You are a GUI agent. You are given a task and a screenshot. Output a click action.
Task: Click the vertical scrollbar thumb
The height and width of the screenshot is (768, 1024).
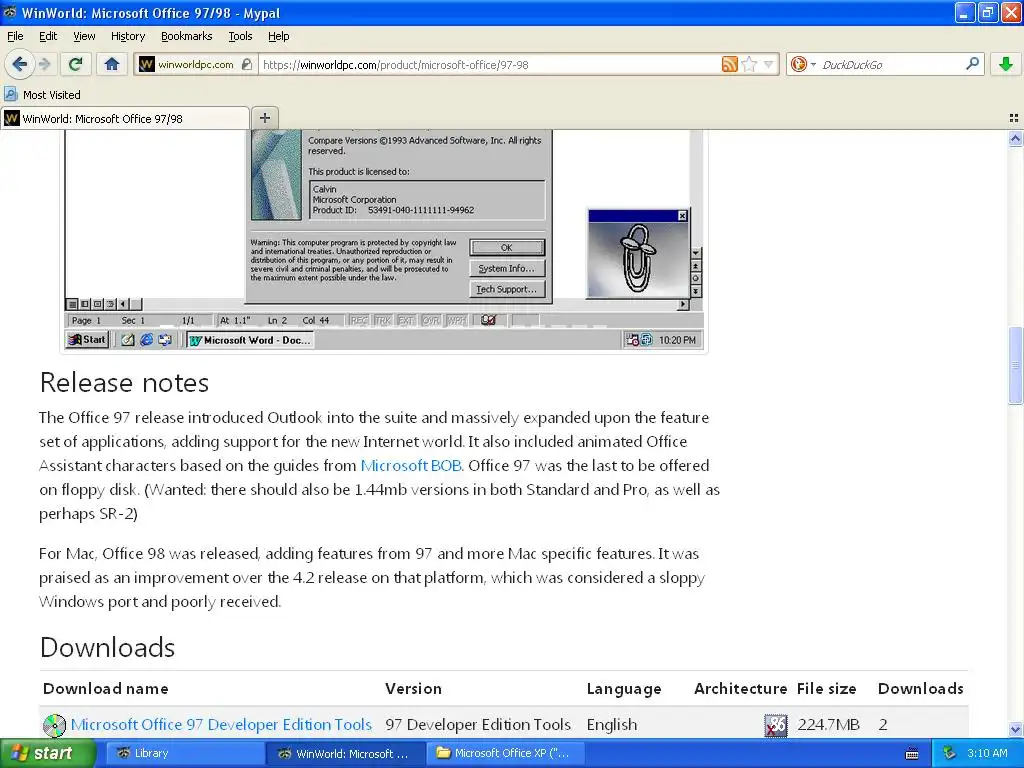tap(1015, 364)
